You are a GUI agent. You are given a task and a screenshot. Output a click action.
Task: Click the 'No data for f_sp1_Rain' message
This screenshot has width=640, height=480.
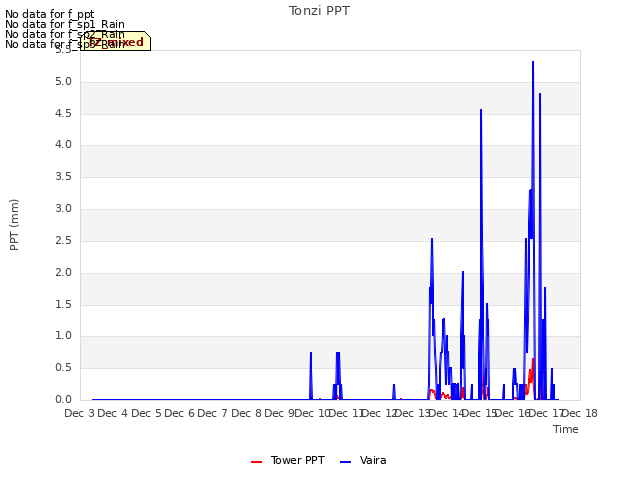(65, 24)
